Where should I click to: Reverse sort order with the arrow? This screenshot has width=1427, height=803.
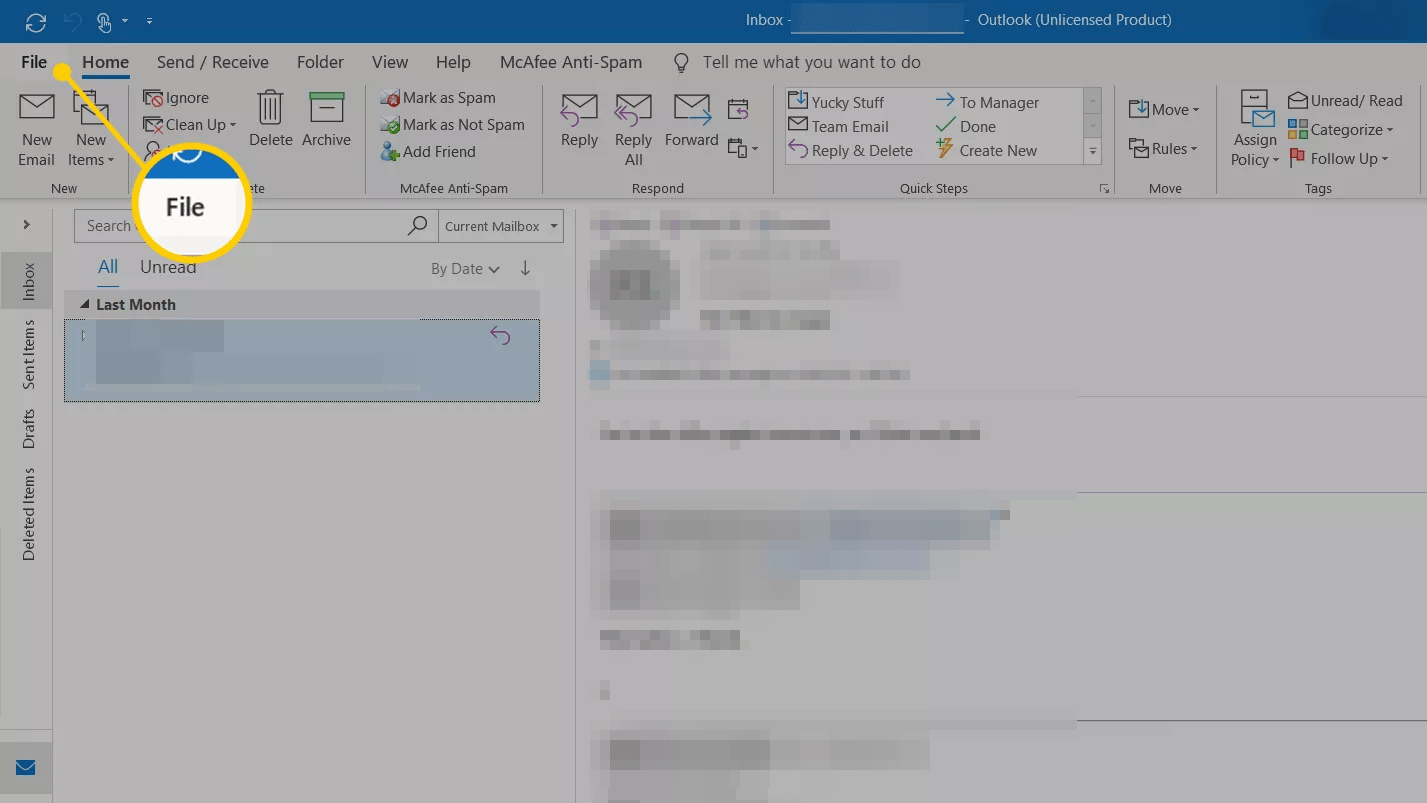pos(525,268)
